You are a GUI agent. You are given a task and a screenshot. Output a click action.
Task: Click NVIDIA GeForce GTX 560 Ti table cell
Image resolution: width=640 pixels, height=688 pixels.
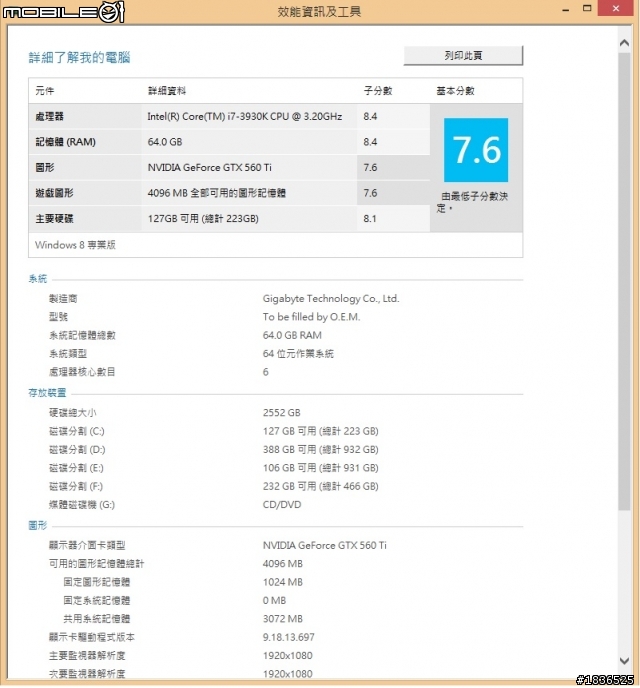[x=249, y=167]
